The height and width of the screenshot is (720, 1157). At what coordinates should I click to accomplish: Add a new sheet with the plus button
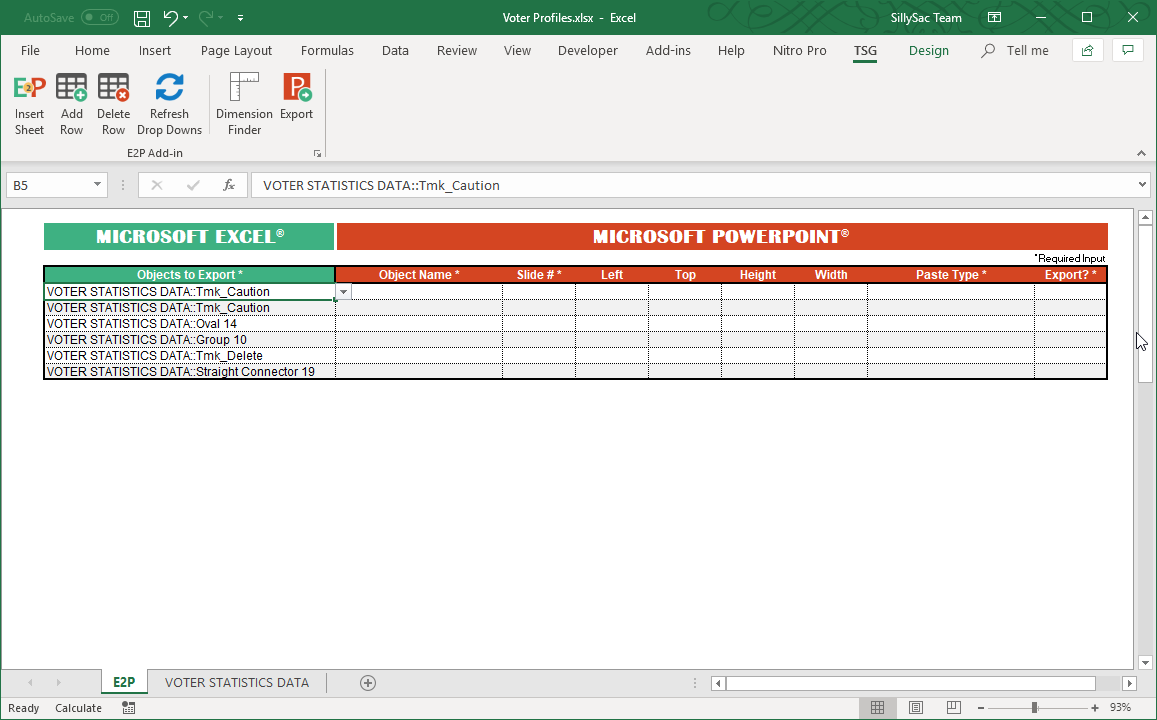pos(368,682)
